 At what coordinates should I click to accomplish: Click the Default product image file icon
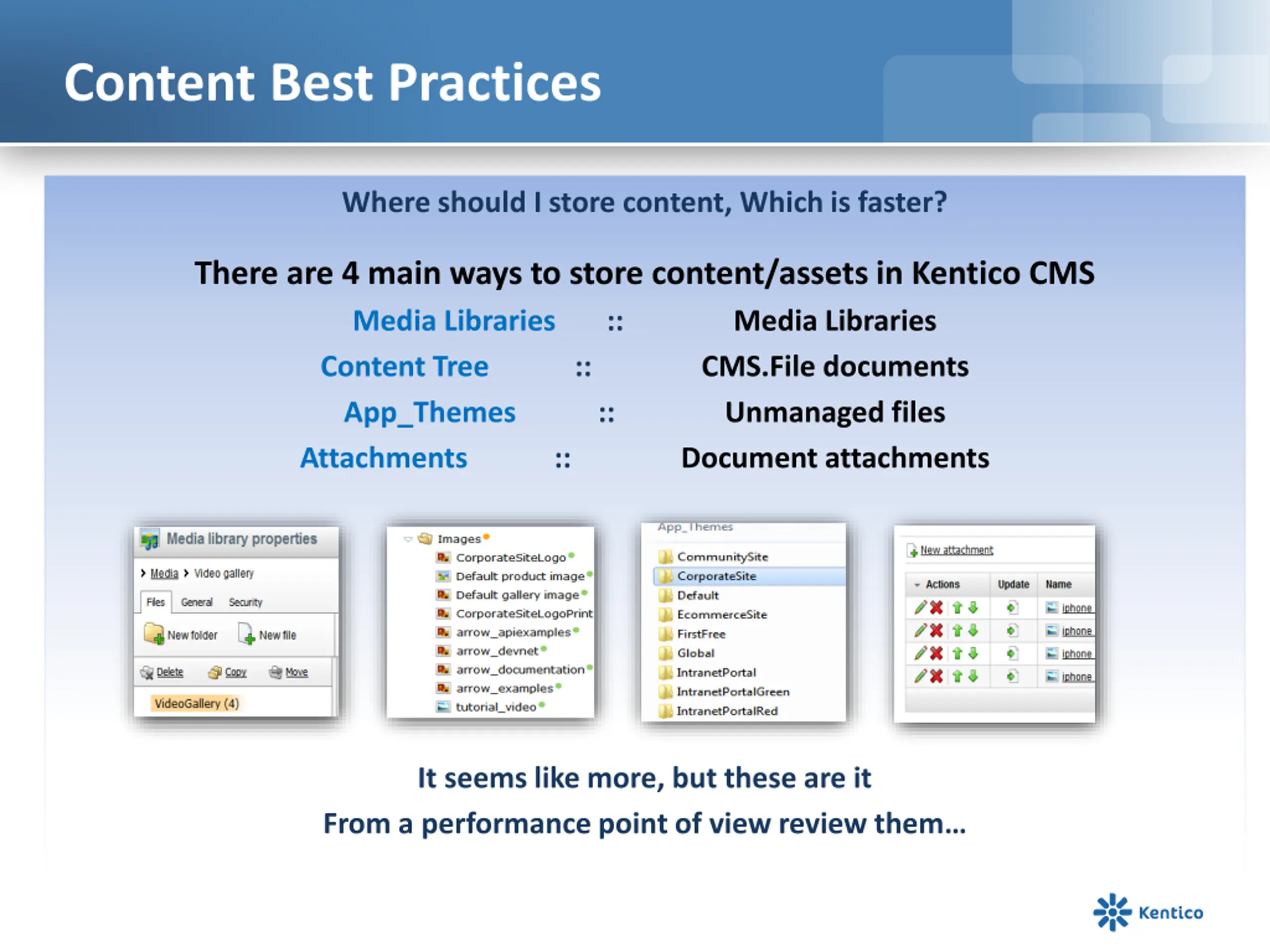coord(443,576)
